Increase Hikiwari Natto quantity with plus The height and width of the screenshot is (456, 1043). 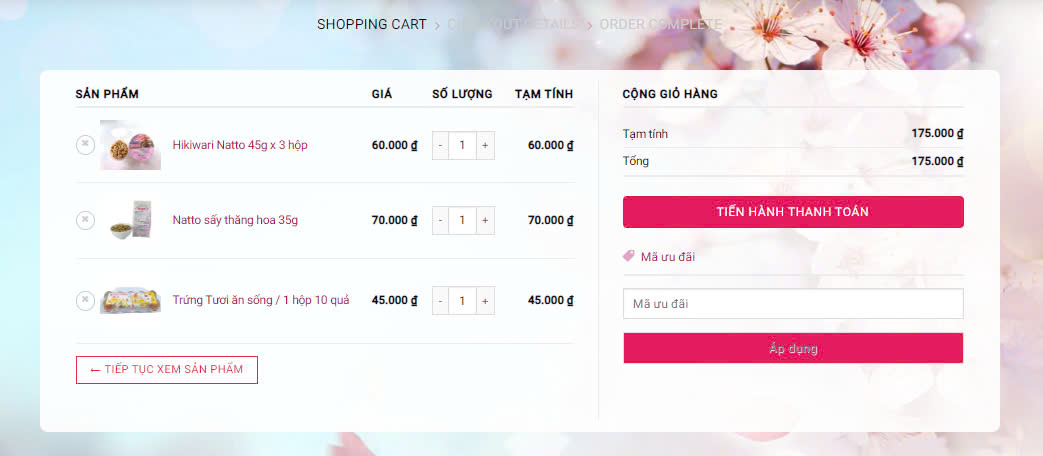pyautogui.click(x=485, y=145)
